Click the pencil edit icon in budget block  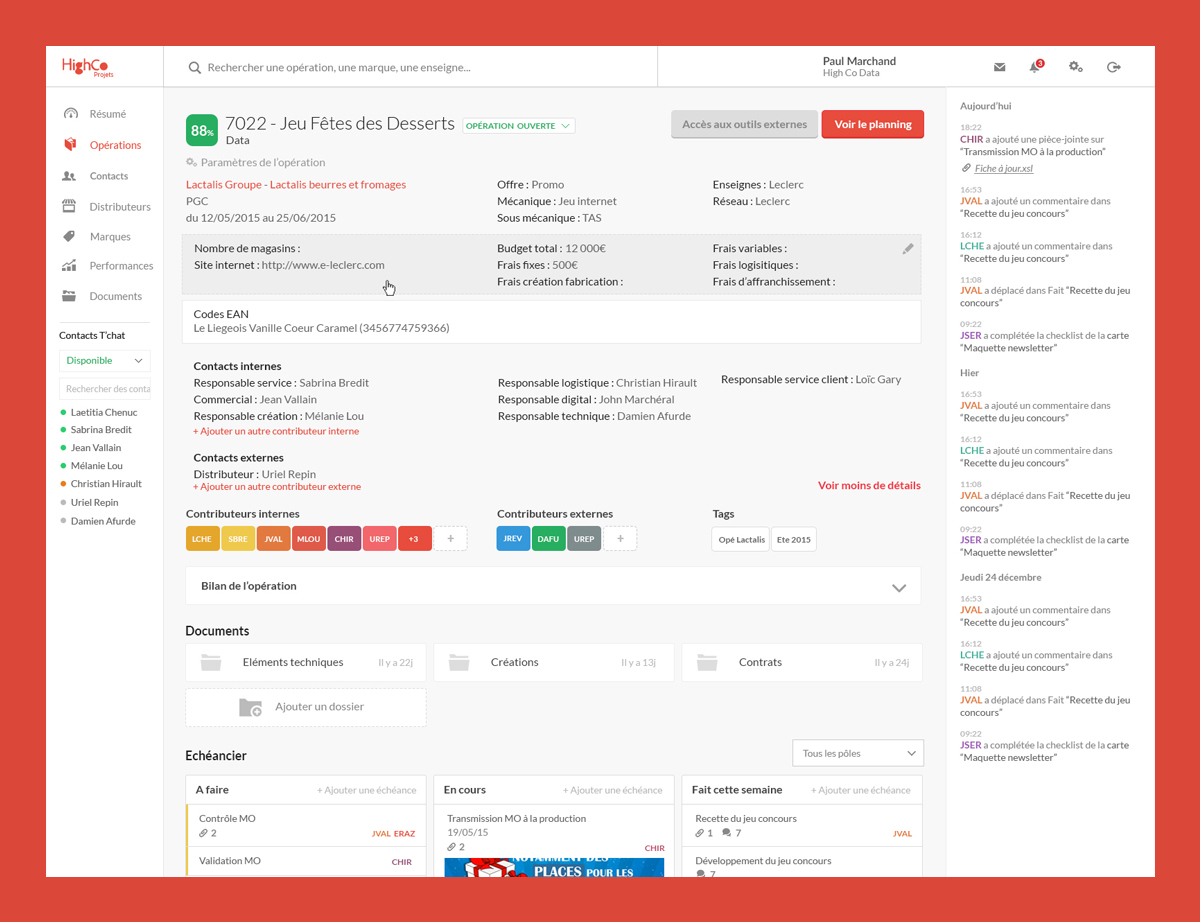908,249
